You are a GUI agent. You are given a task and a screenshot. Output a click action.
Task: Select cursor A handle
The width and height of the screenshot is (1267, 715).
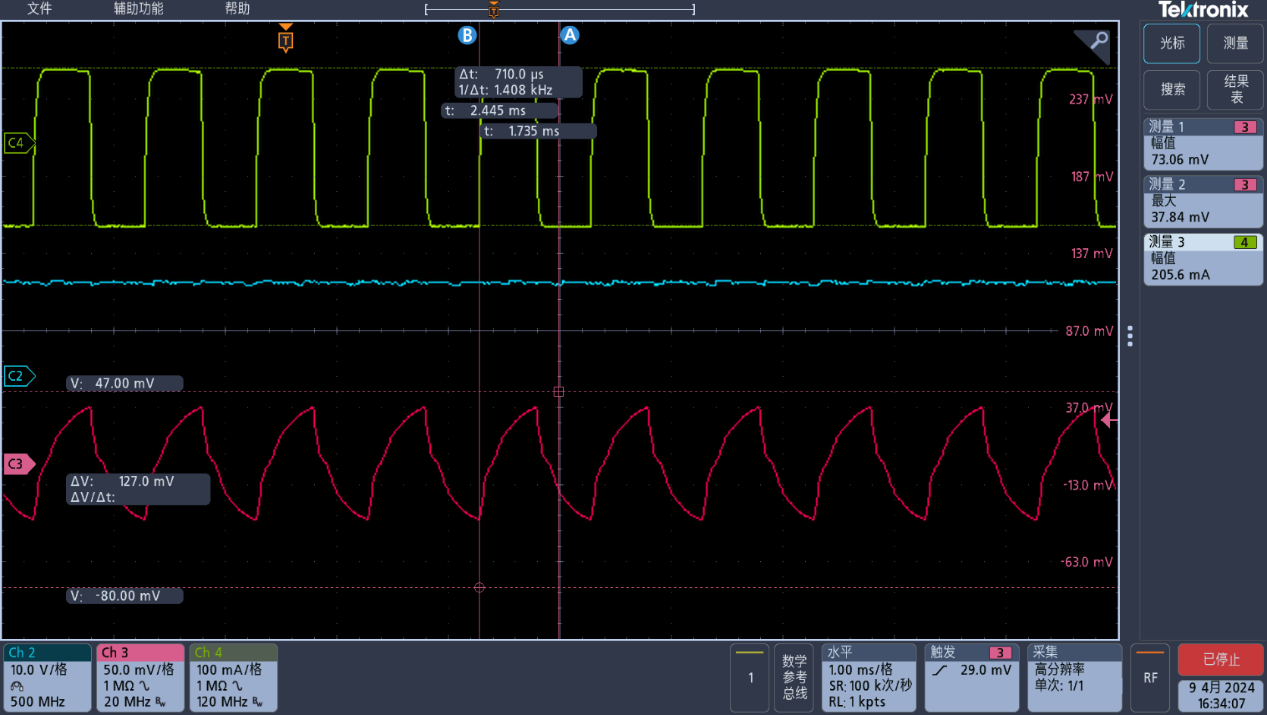tap(570, 35)
